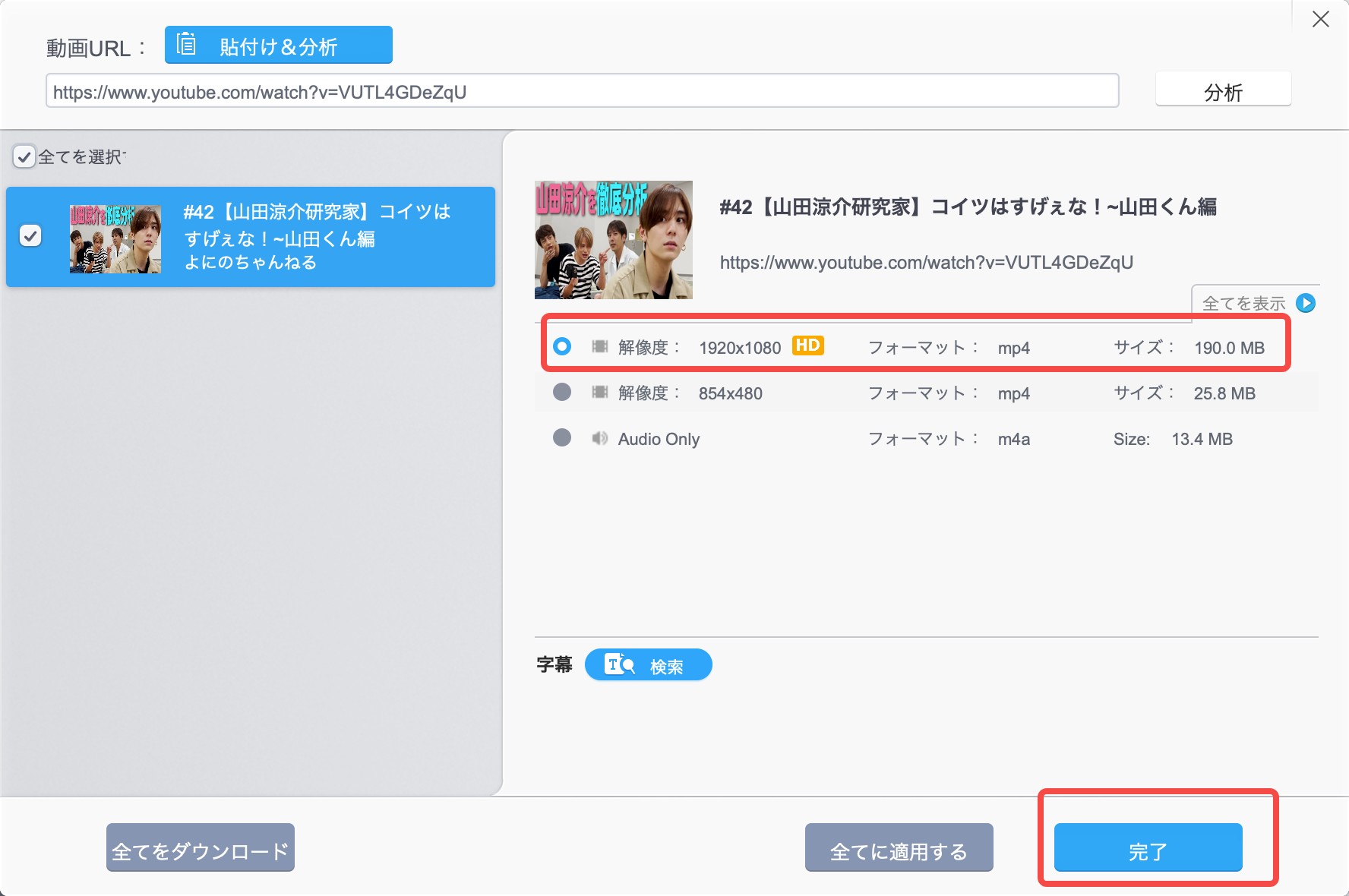Screen dimensions: 1349x896
Task: Click the 25.8 MB size value
Action: click(1224, 393)
